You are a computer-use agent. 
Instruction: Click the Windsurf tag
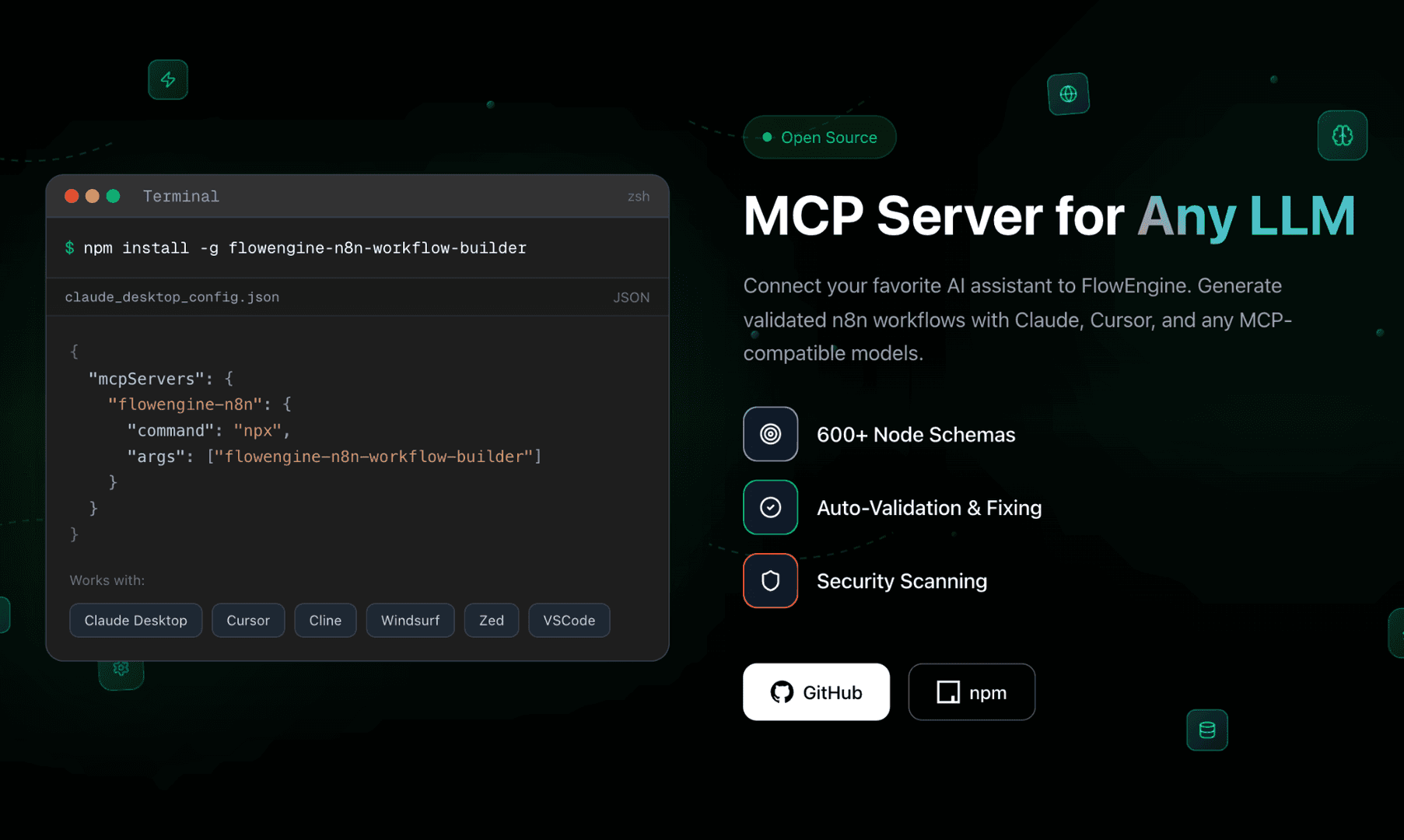410,620
